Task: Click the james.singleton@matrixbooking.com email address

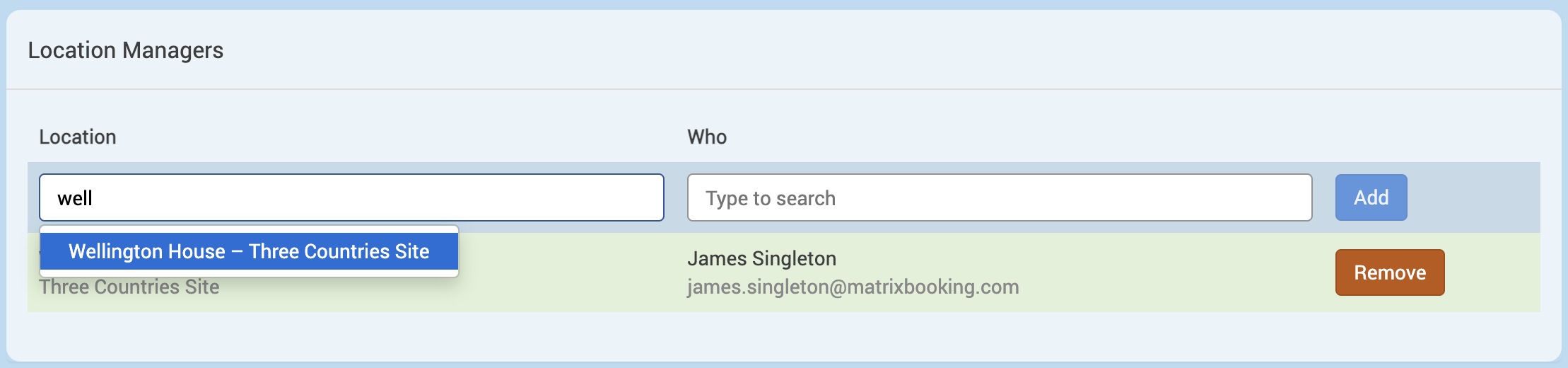Action: pyautogui.click(x=853, y=287)
